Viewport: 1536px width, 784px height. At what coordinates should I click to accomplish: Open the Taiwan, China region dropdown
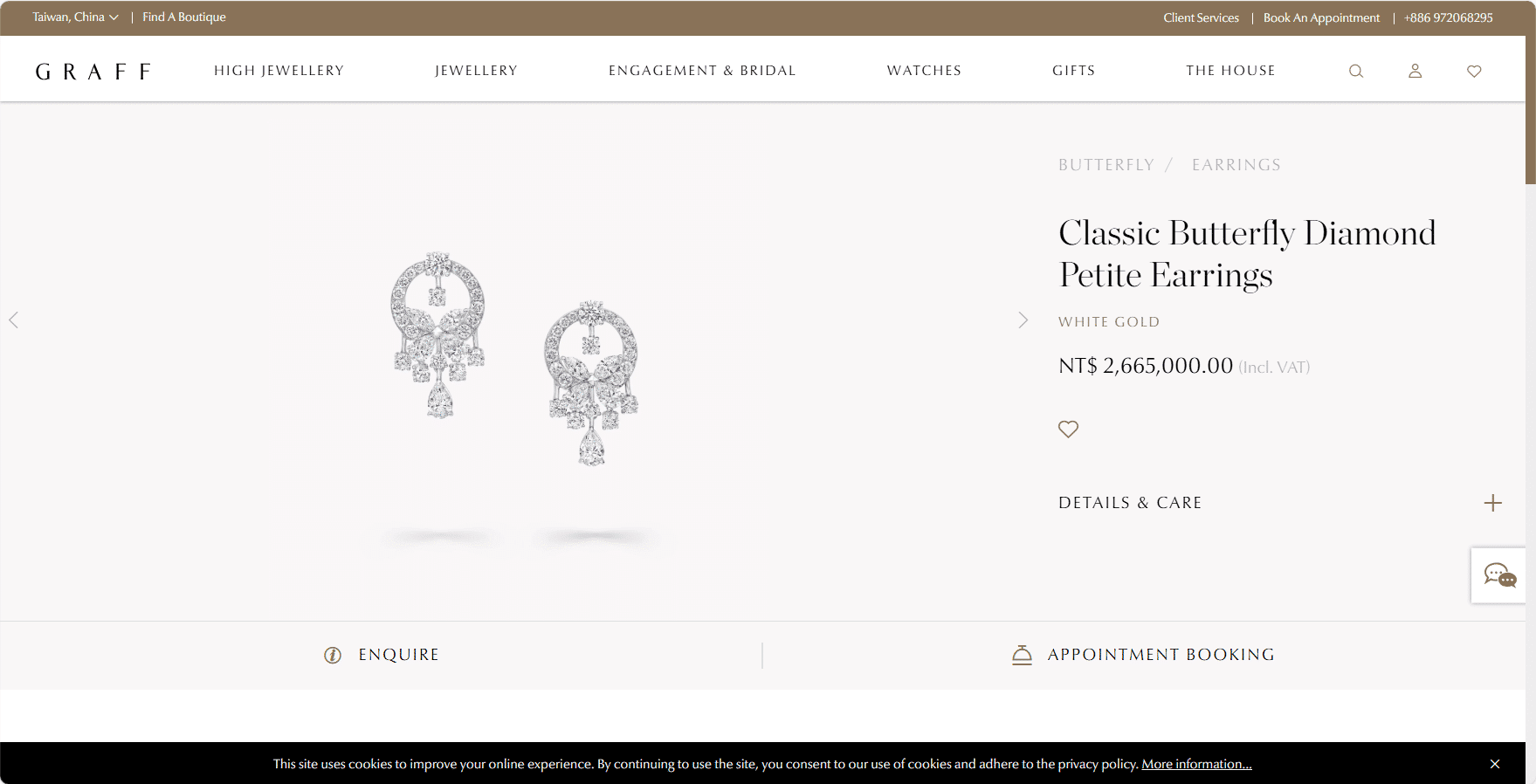tap(75, 17)
